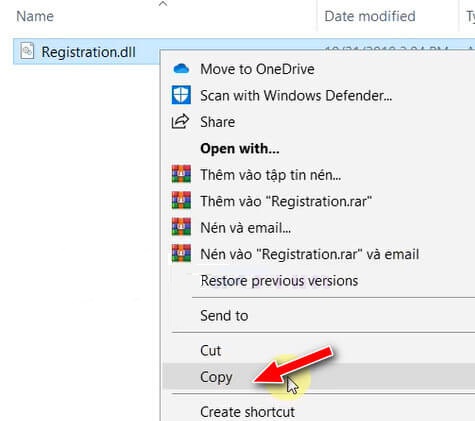Click the OneDrive cloud icon
This screenshot has height=421, width=475.
point(181,69)
